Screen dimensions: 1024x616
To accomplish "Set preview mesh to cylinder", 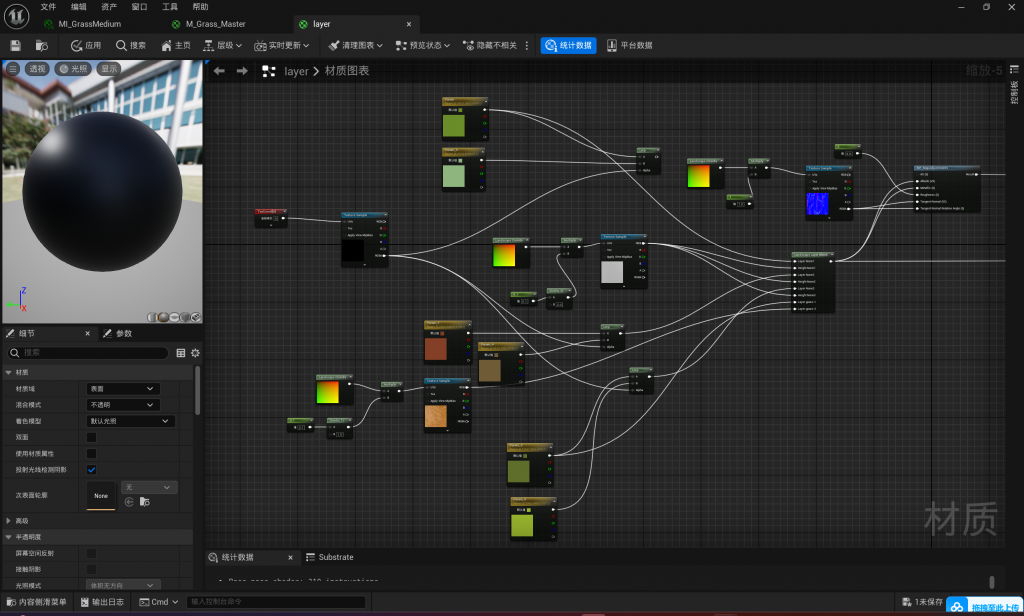I will click(152, 317).
